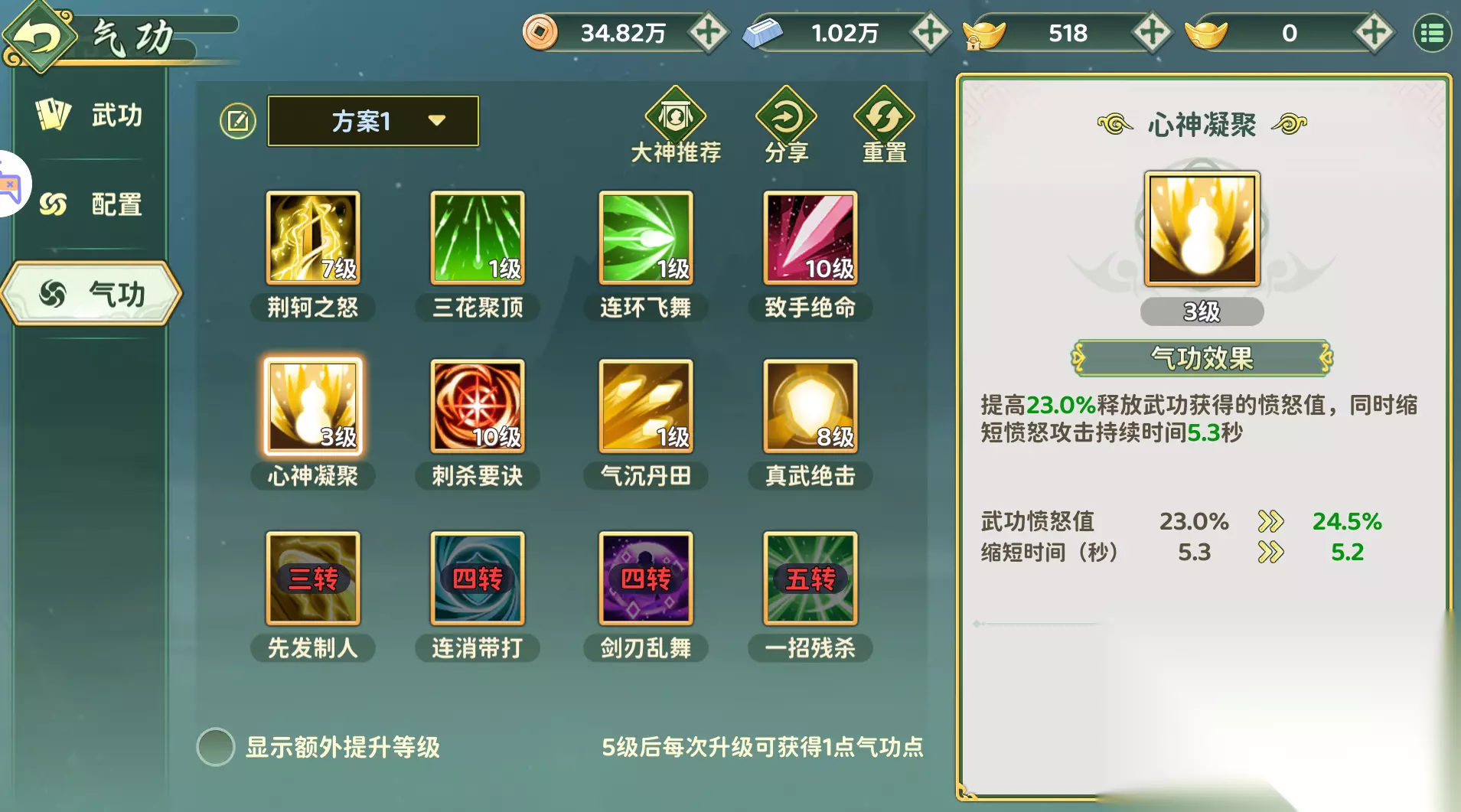Click the locked 剑刃乱舞 skill icon

tap(646, 579)
